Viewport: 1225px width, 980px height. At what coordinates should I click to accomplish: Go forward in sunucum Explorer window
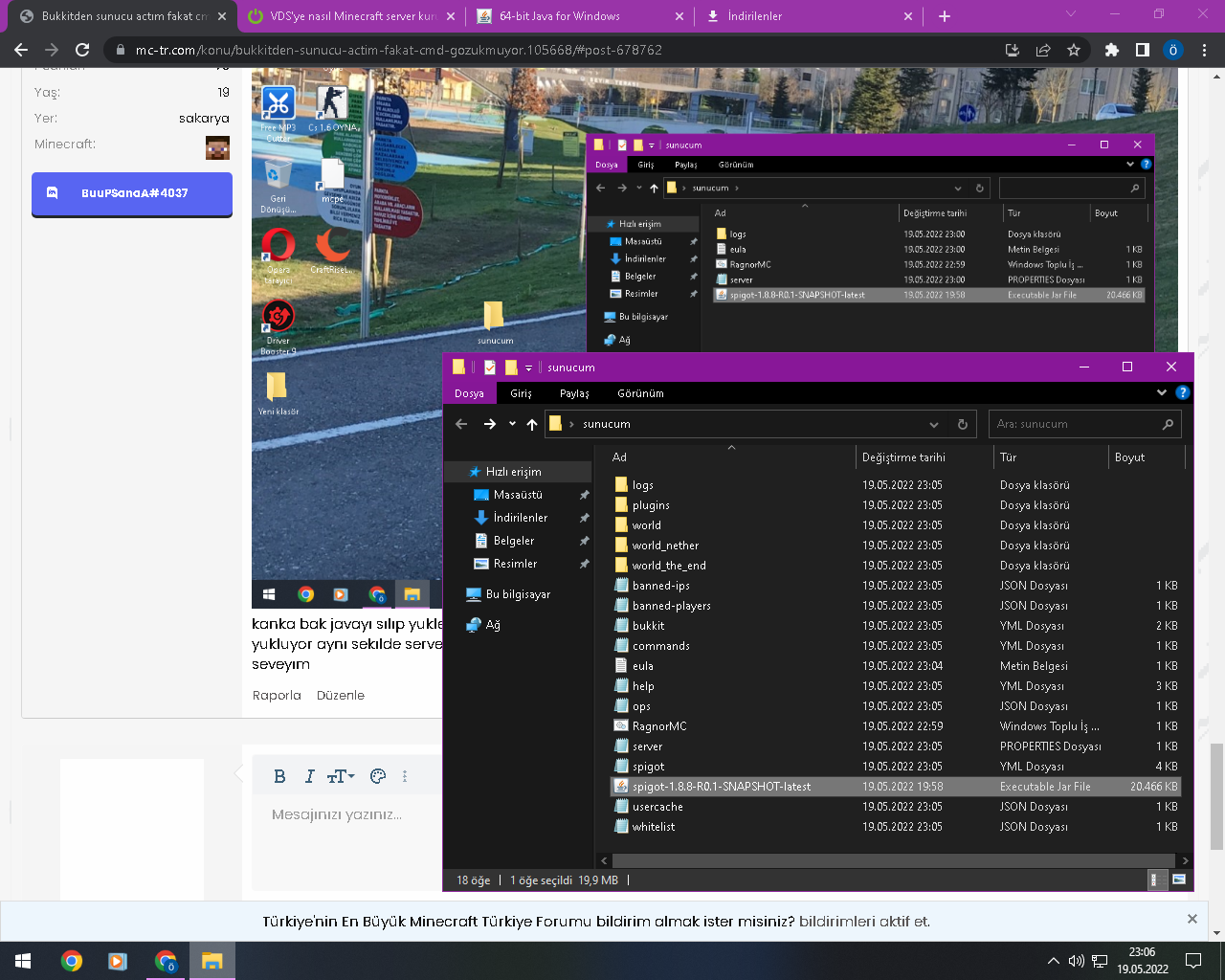tap(490, 424)
